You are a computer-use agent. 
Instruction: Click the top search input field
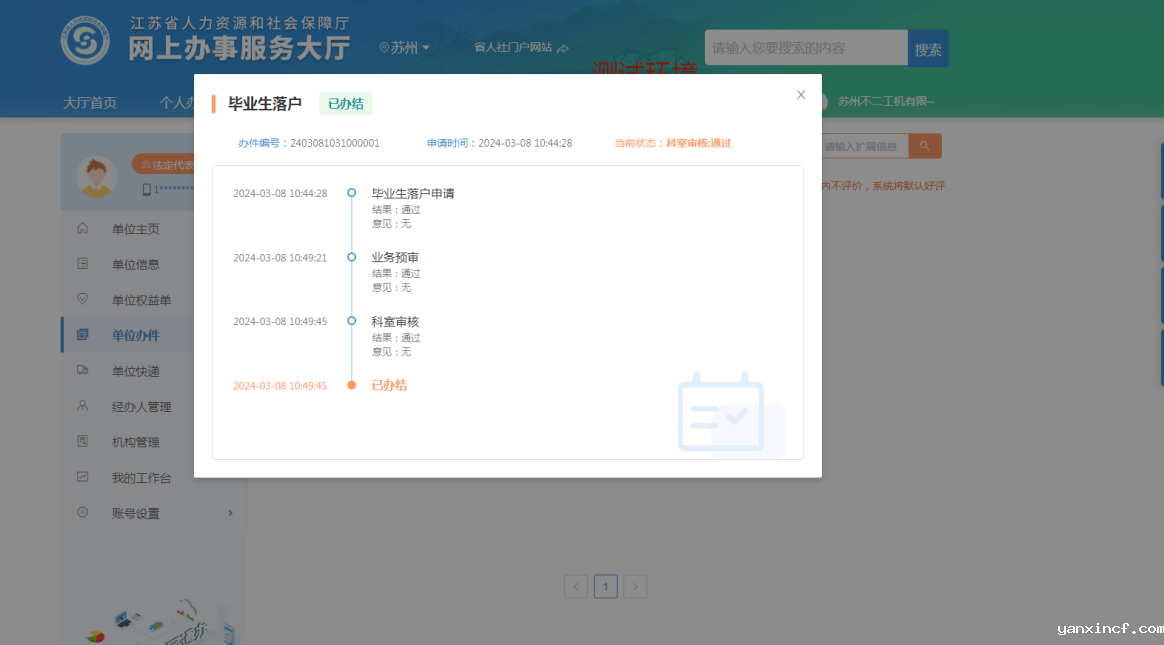tap(805, 48)
